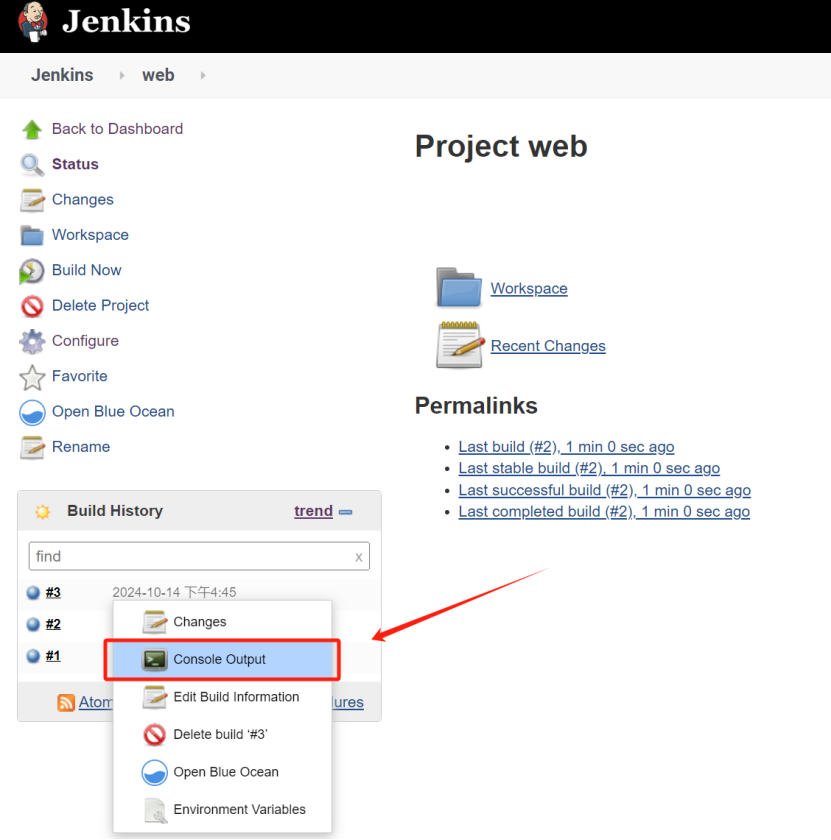Choose Environment Variables menu entry
Image resolution: width=831 pixels, height=840 pixels.
click(x=222, y=809)
